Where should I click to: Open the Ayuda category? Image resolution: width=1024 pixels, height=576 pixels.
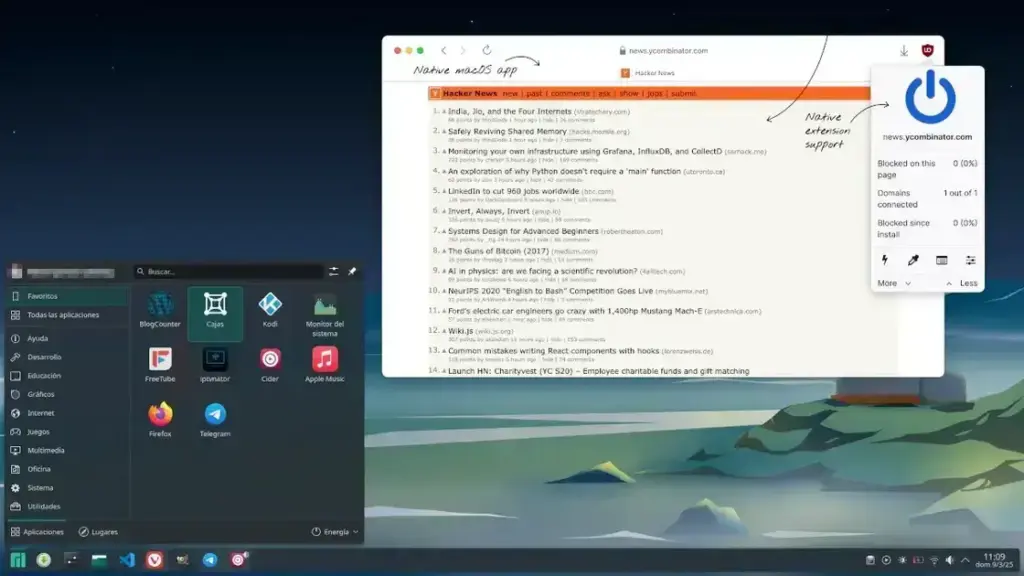pos(68,338)
